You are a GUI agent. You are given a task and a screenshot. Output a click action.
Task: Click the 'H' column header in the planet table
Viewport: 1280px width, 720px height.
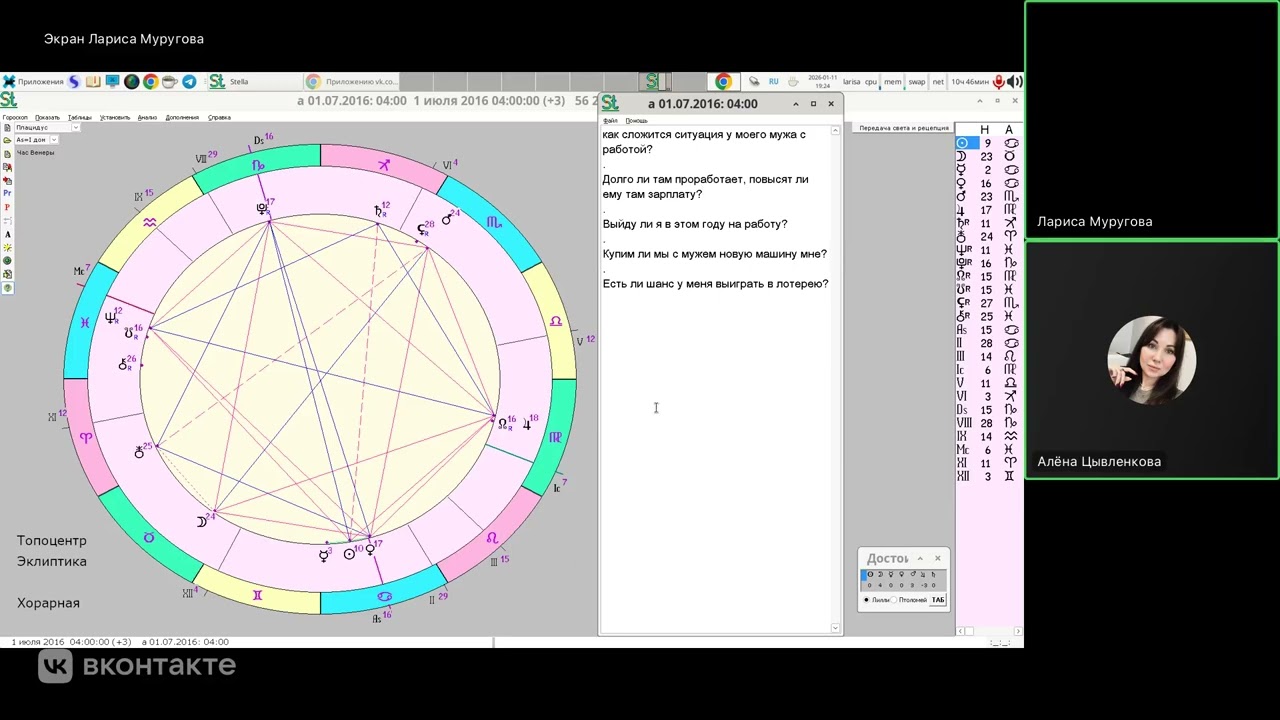click(984, 130)
